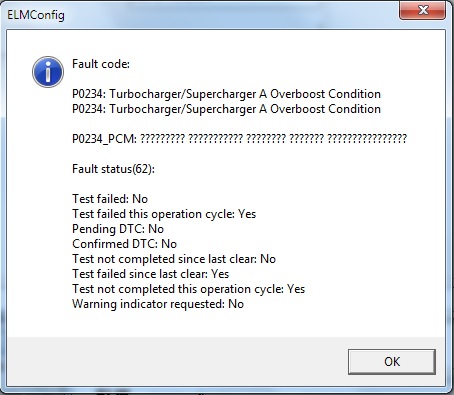The image size is (454, 395).
Task: Close the ELMConfig dialog with X
Action: tap(422, 10)
